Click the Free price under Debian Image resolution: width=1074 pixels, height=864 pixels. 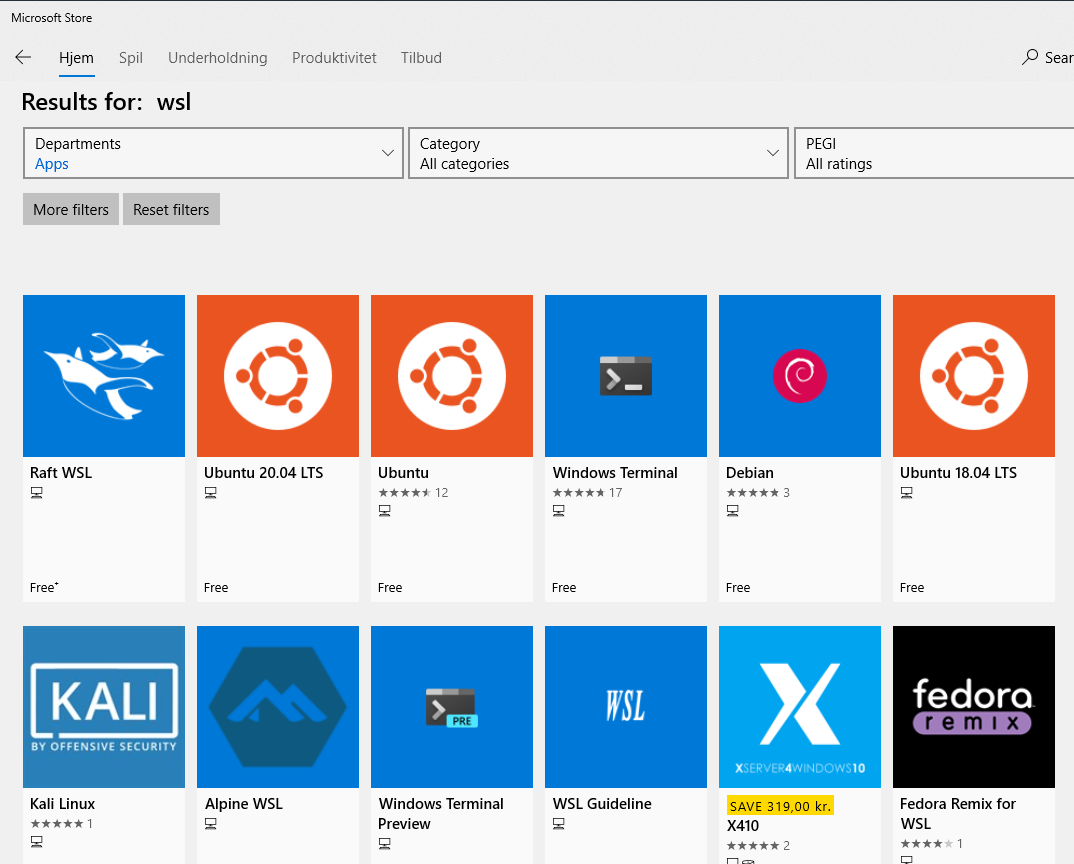click(x=738, y=588)
